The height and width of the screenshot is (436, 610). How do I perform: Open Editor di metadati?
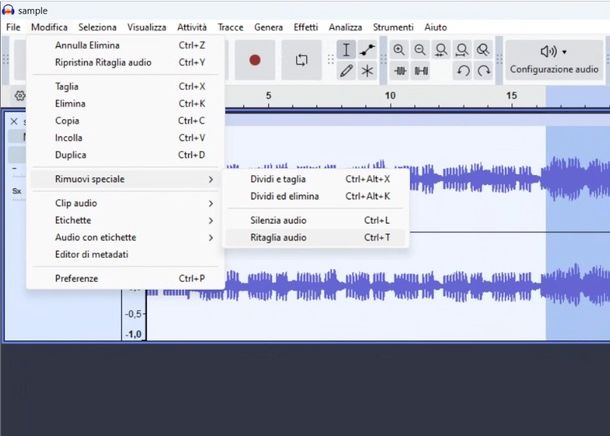click(x=125, y=254)
